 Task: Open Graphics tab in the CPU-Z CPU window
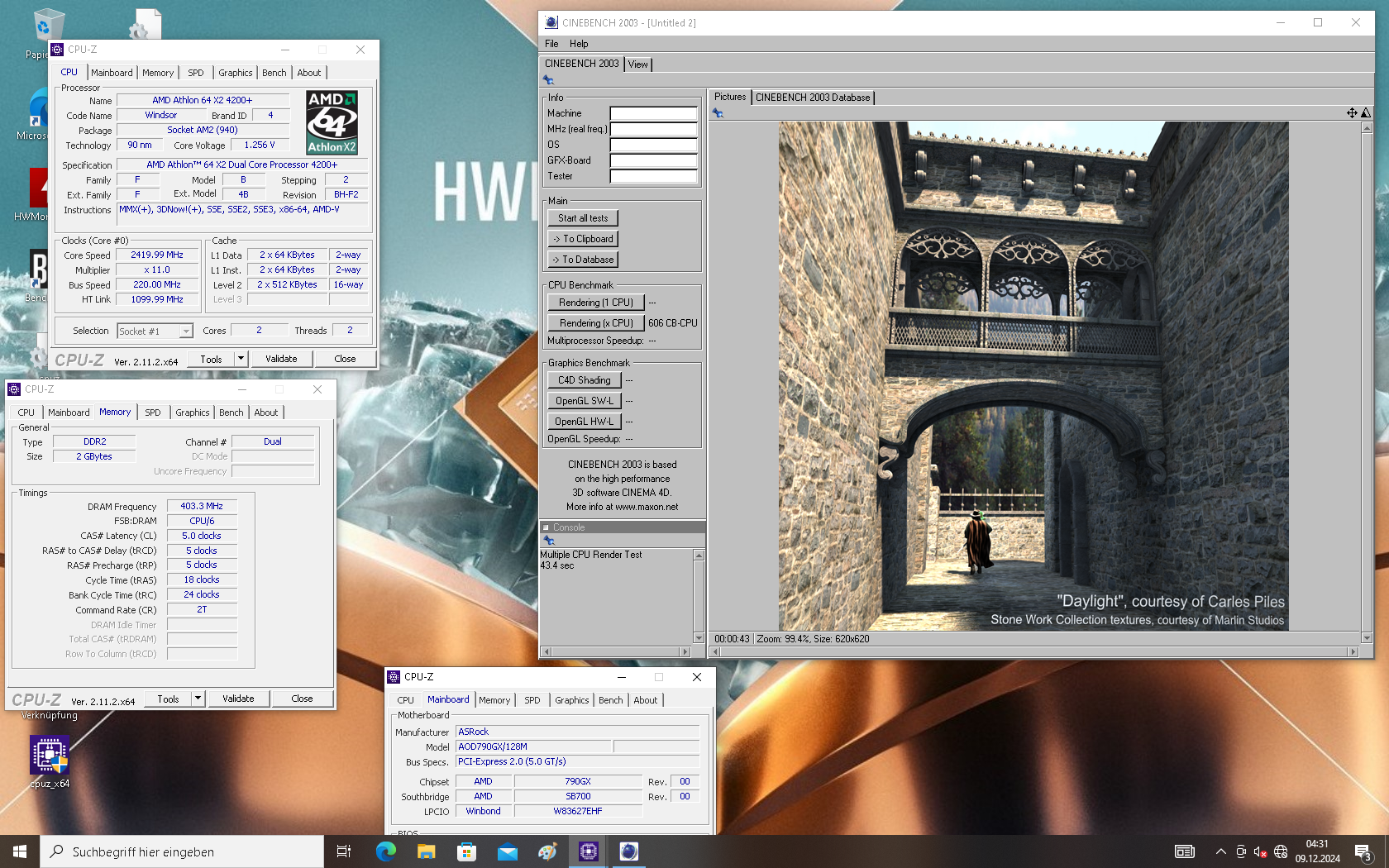click(236, 73)
